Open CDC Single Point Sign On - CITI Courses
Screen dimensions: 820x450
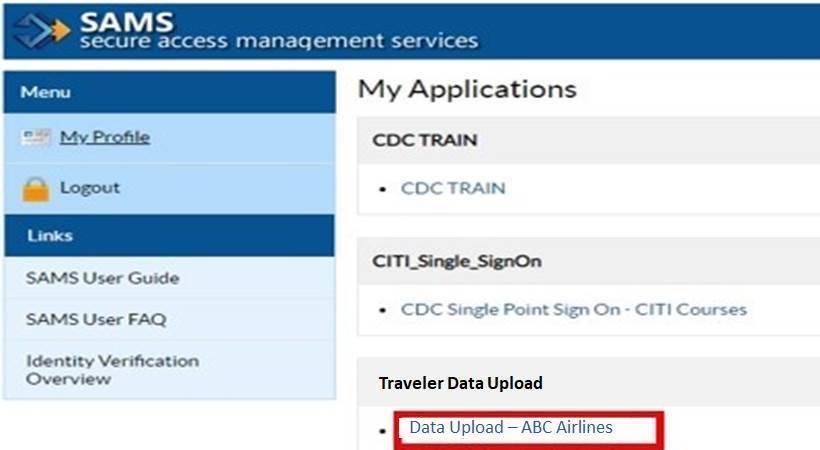[573, 309]
